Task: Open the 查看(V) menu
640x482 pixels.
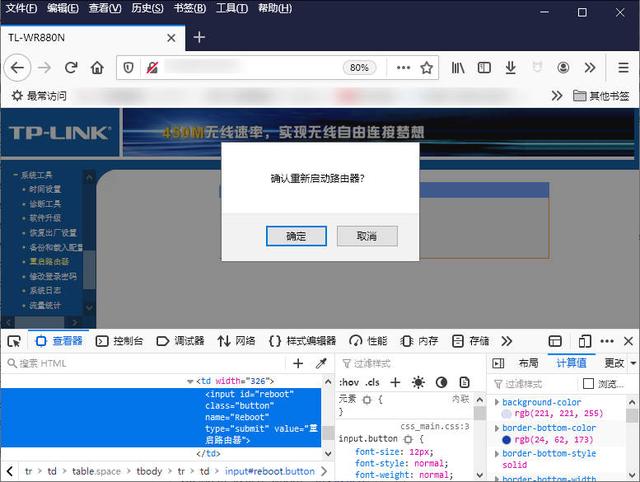Action: point(105,8)
